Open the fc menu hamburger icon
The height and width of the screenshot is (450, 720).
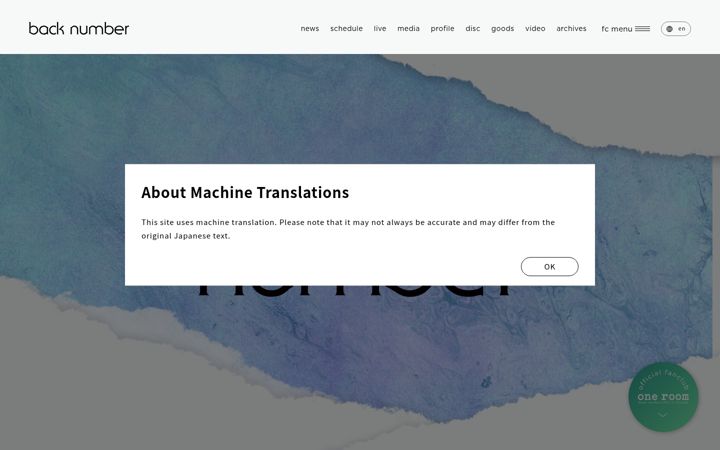tap(642, 28)
